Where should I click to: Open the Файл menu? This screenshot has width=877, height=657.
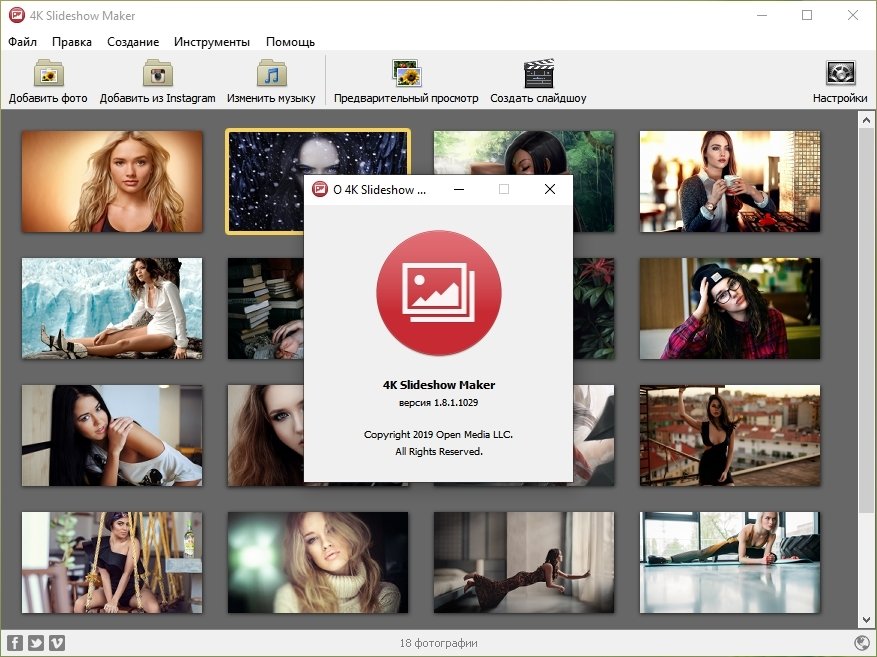[x=22, y=42]
